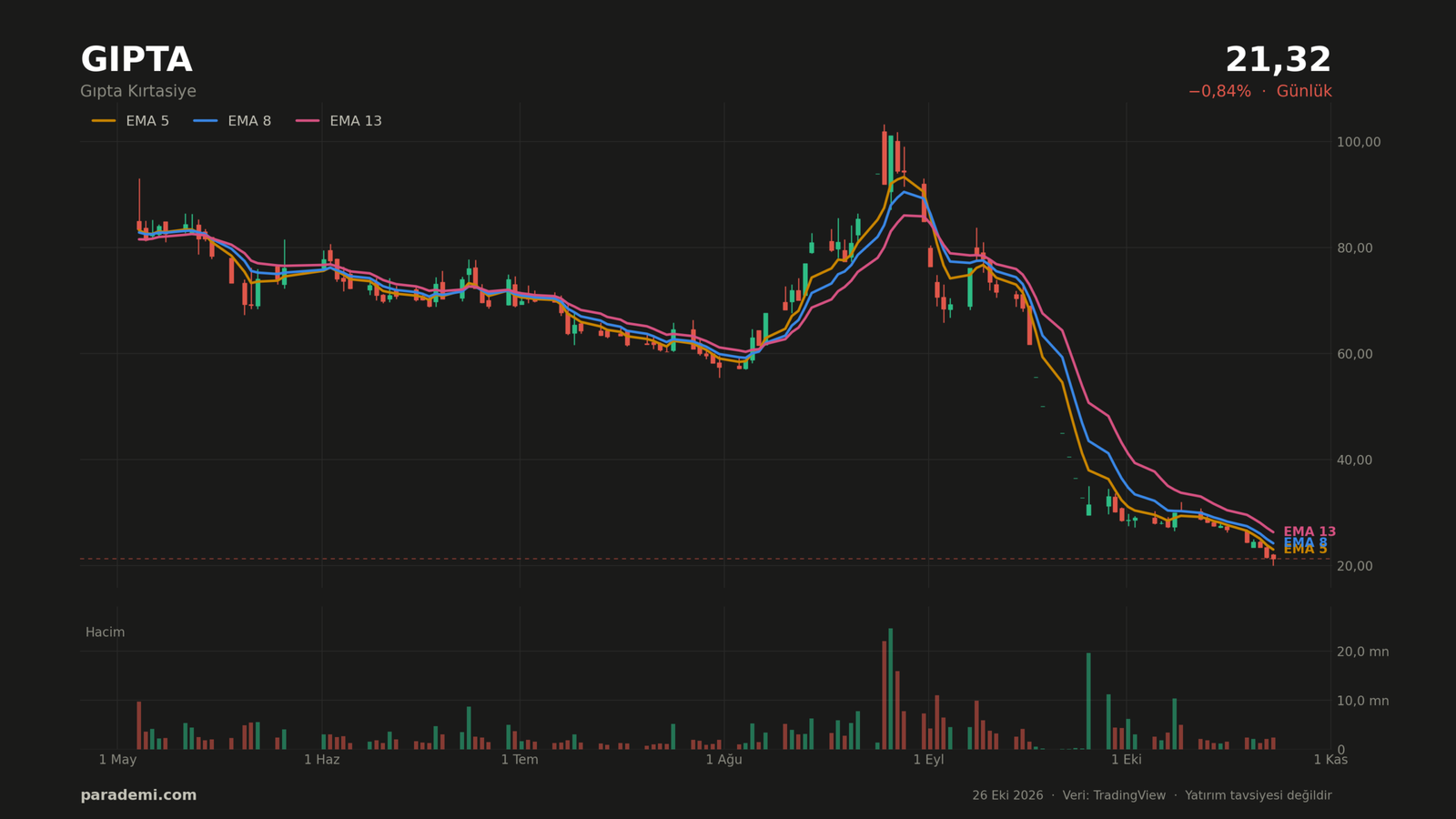Click the Hacim volume panel label

(x=106, y=632)
